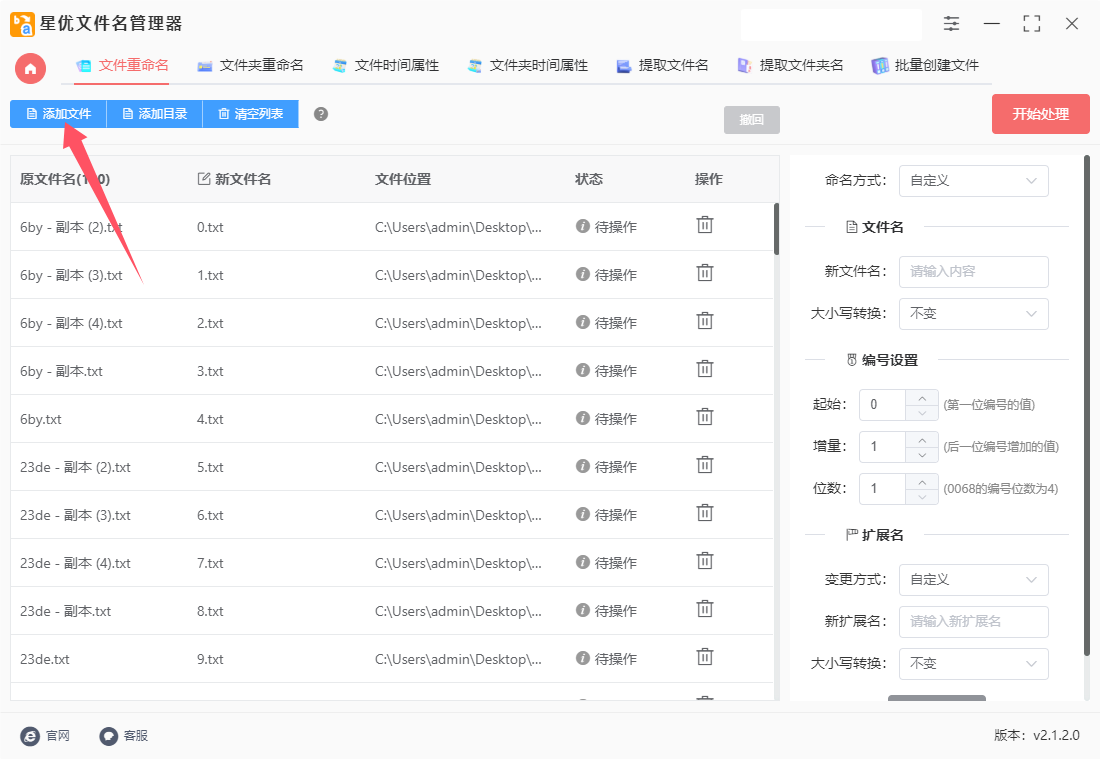Click the 状态 column header

click(589, 180)
